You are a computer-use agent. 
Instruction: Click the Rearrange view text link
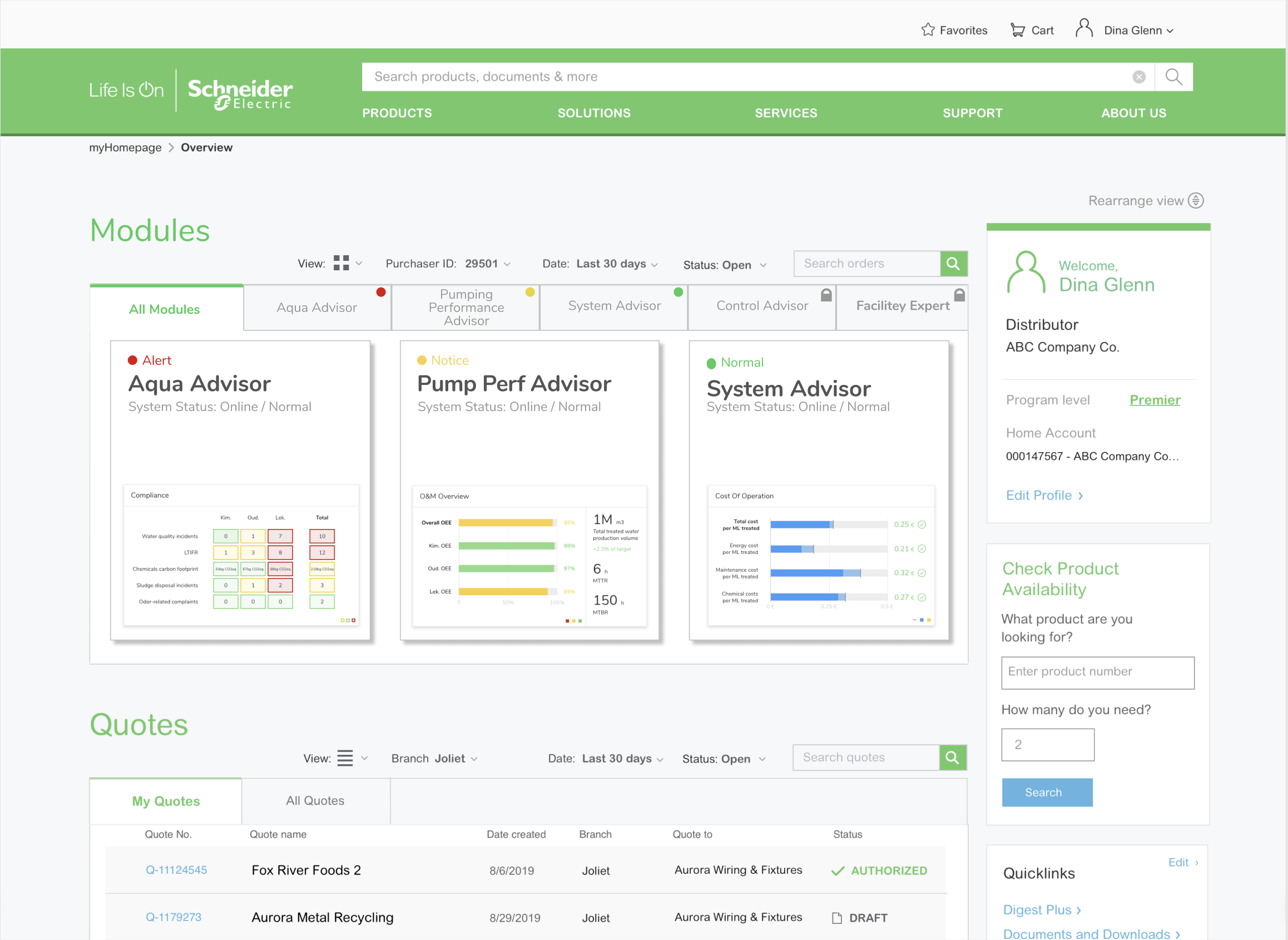(x=1136, y=201)
